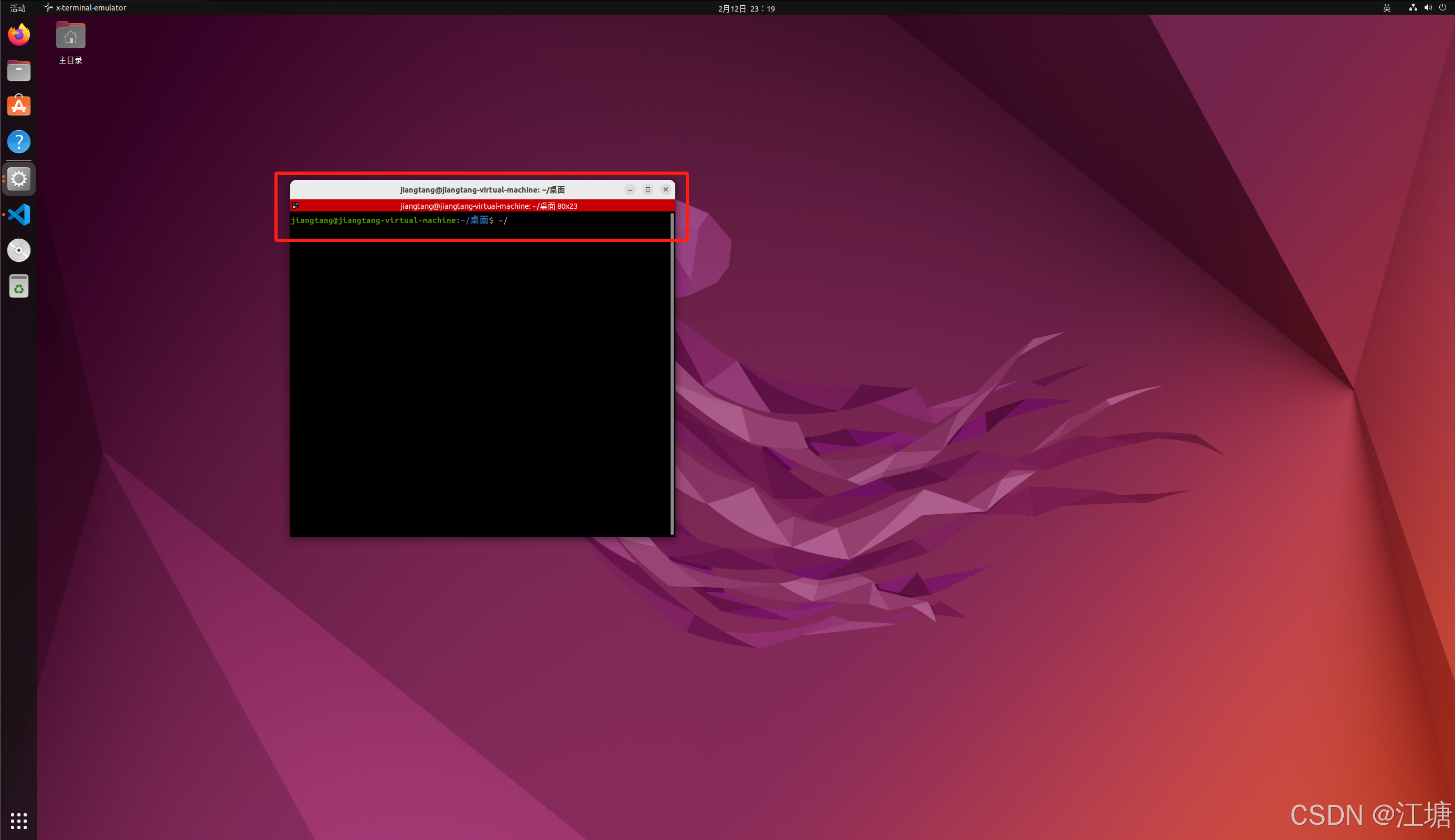Open Settings gear in the dock
This screenshot has height=840, width=1455.
click(18, 179)
